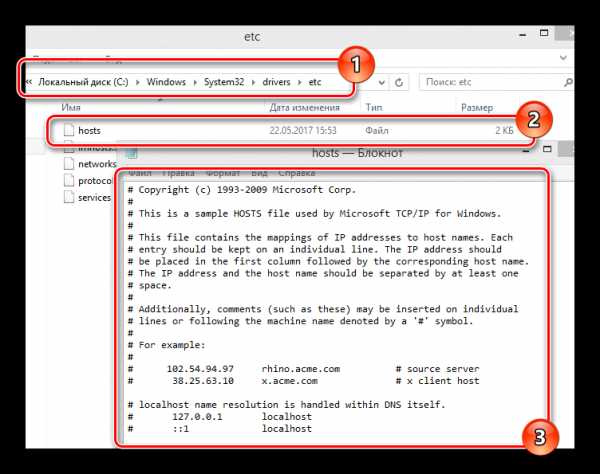Viewport: 600px width, 474px height.
Task: Click the 'Windows' breadcrumb segment
Action: (x=166, y=82)
